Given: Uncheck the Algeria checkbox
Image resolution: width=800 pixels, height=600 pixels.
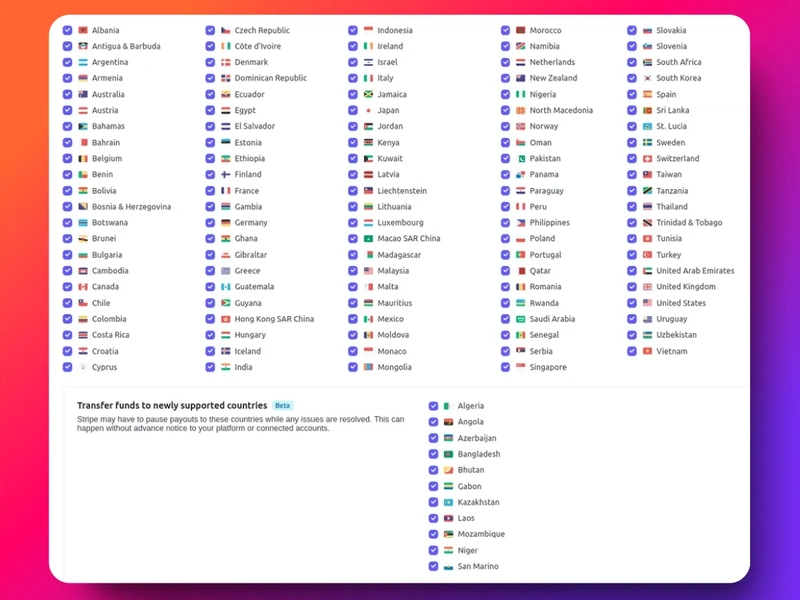Looking at the screenshot, I should 433,406.
